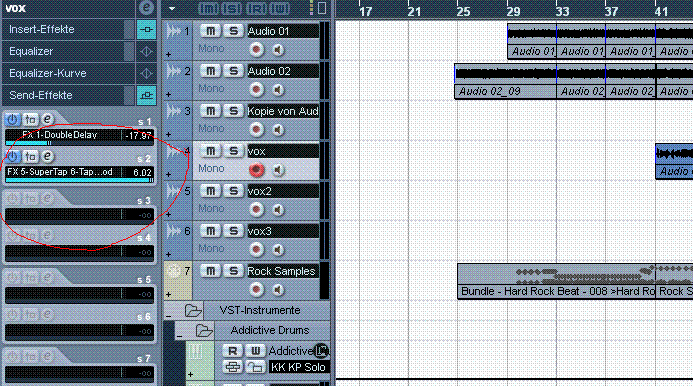This screenshot has width=693, height=386.
Task: Solo the vox2 track
Action: pos(233,191)
